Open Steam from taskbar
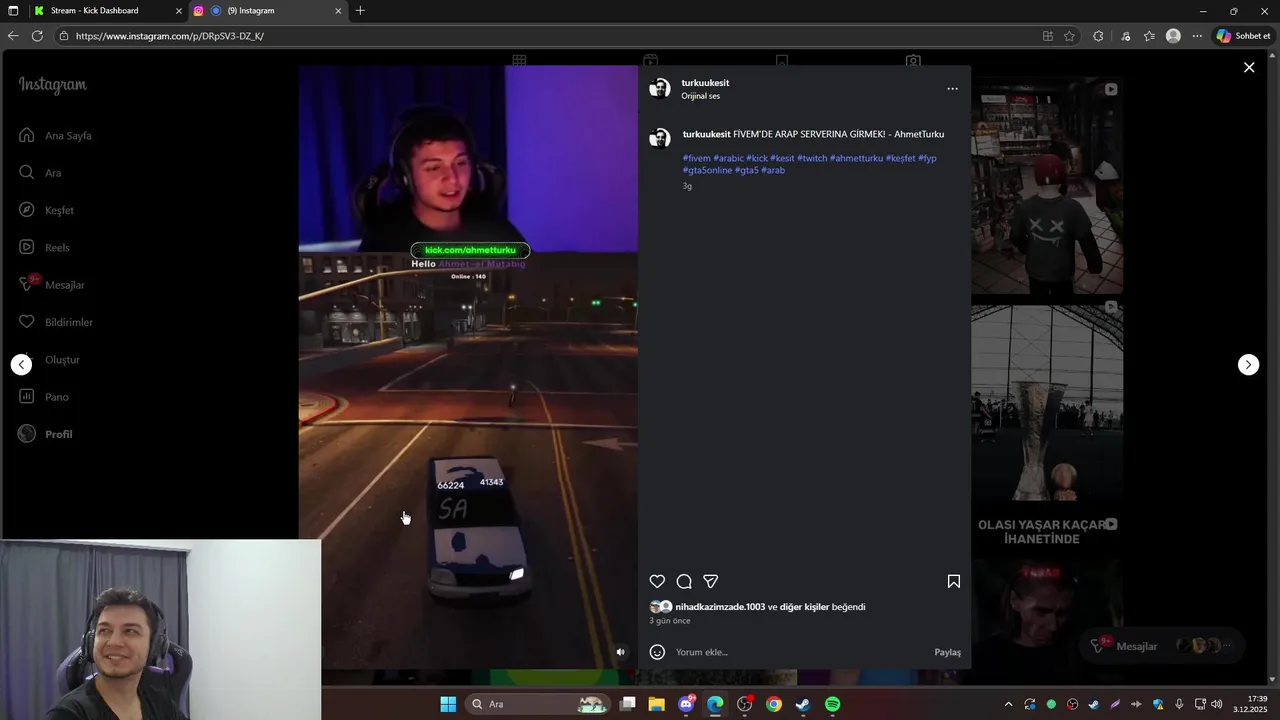The height and width of the screenshot is (720, 1280). (803, 704)
